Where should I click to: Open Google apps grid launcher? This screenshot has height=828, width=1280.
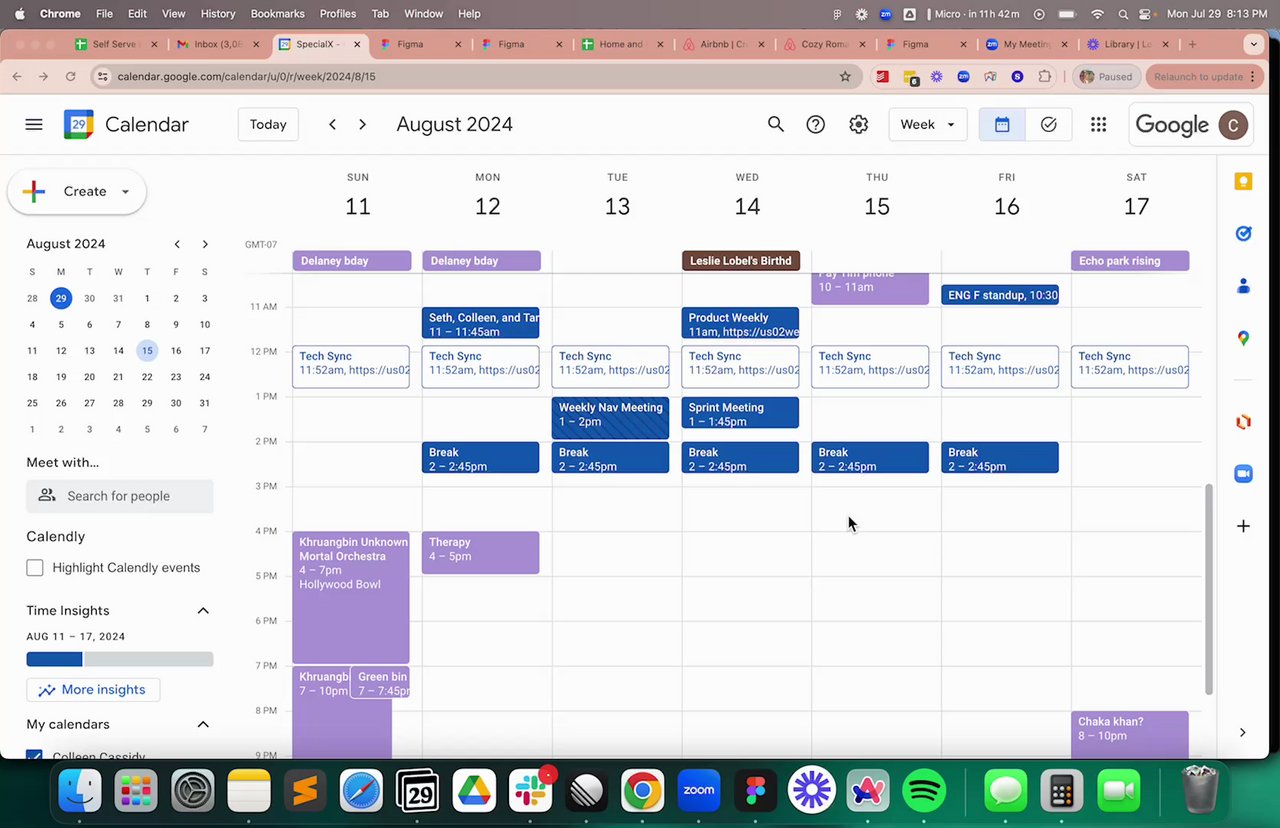(1098, 124)
